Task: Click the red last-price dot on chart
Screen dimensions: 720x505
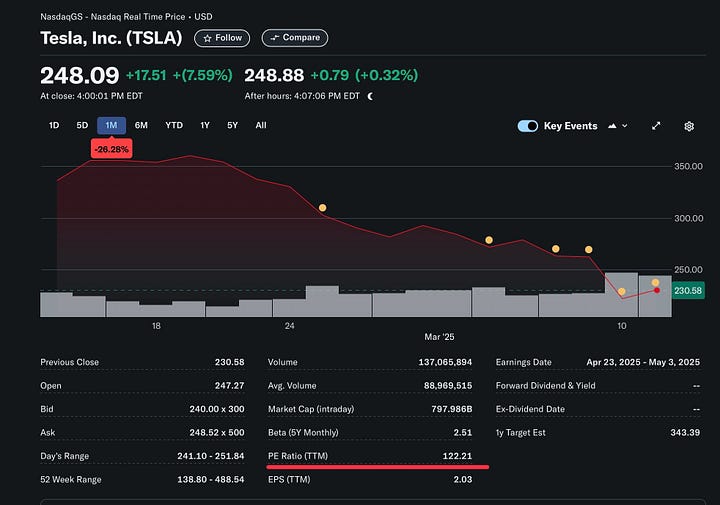Action: pos(657,290)
